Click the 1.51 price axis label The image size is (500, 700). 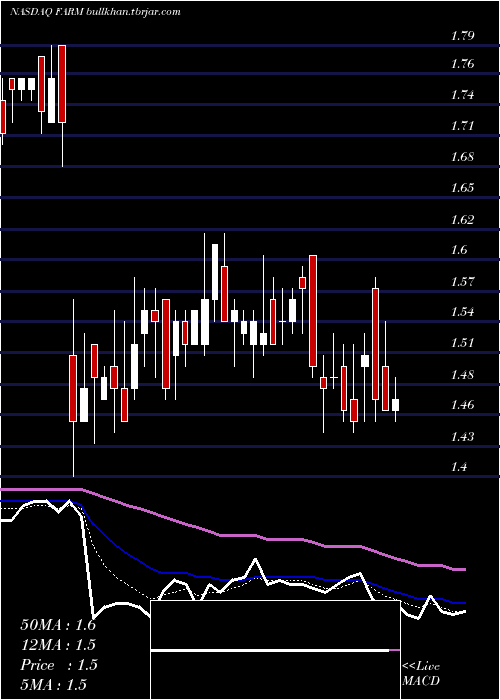tap(465, 343)
